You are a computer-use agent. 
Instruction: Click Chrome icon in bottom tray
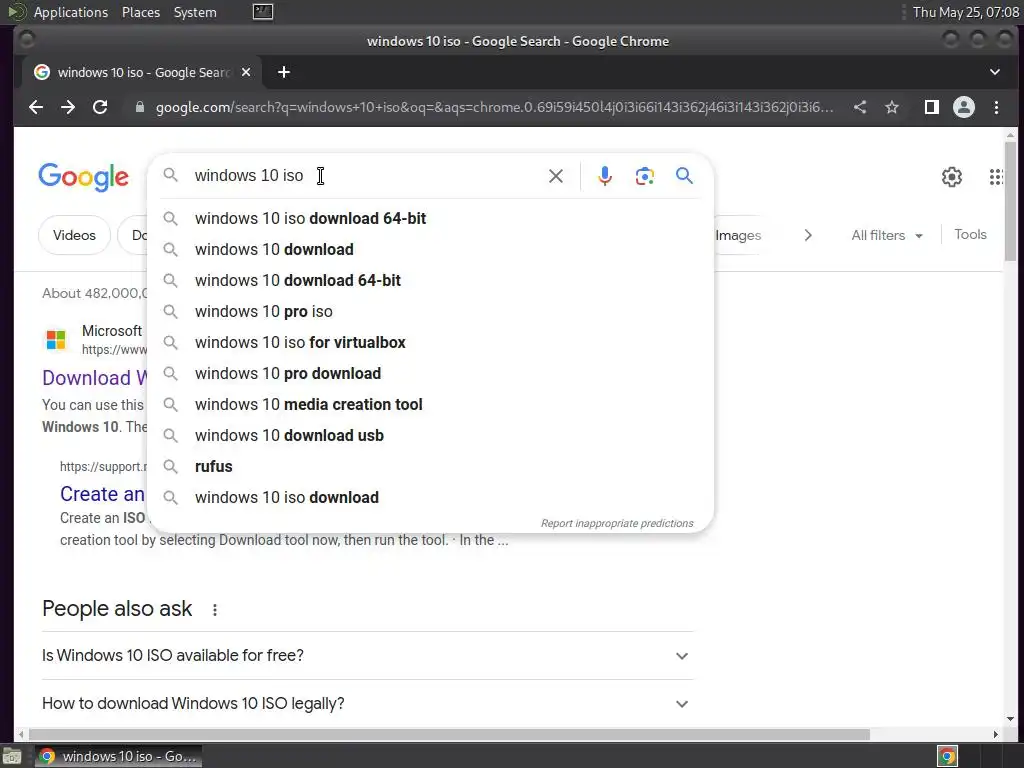948,756
